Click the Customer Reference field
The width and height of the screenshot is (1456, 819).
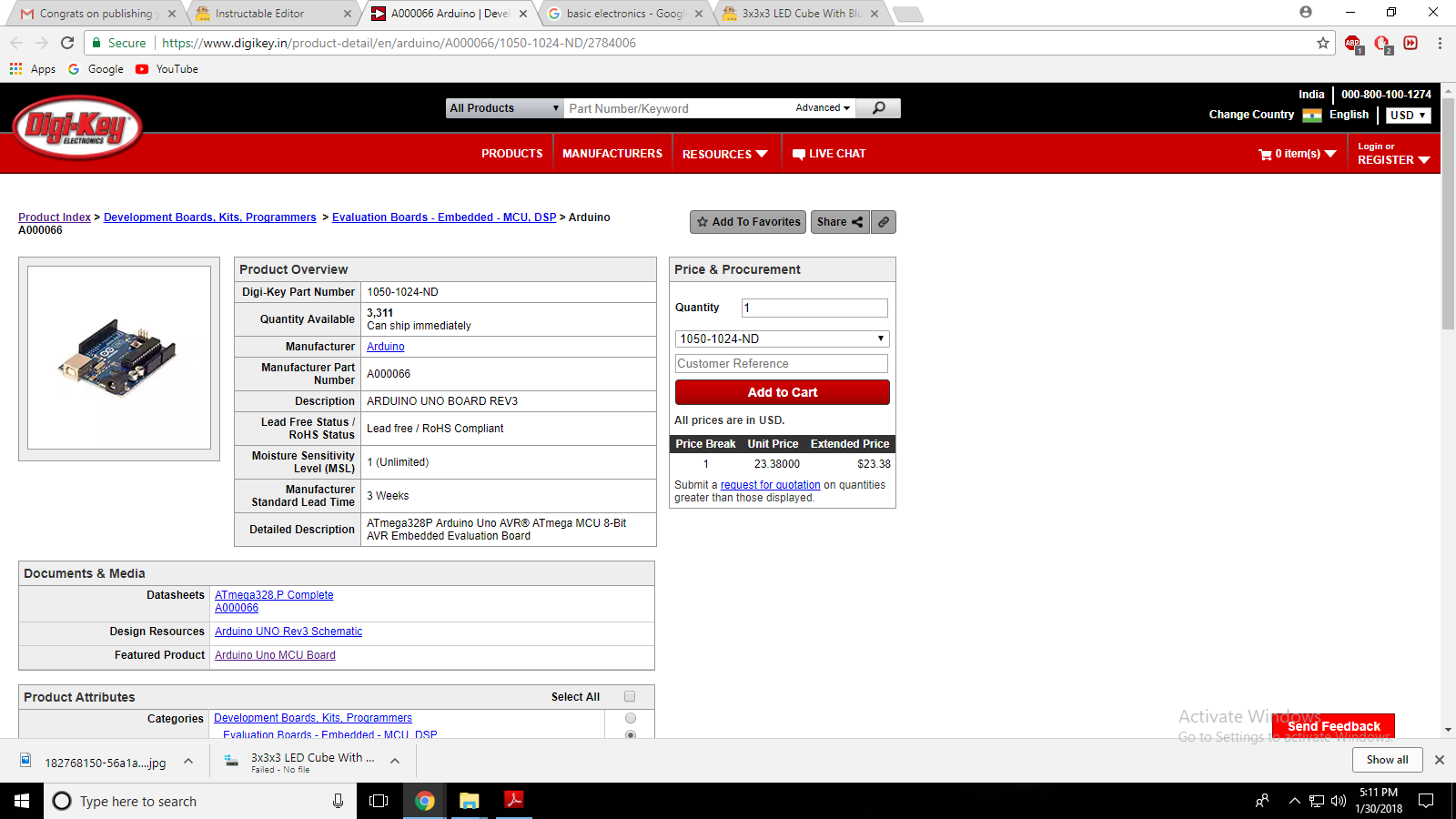(782, 364)
